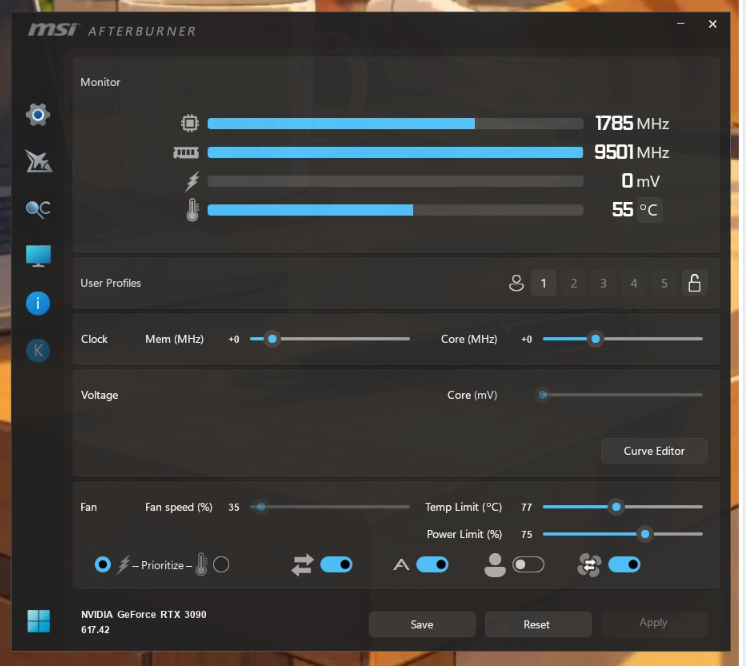Click the 0 mV voltage reading

(640, 181)
